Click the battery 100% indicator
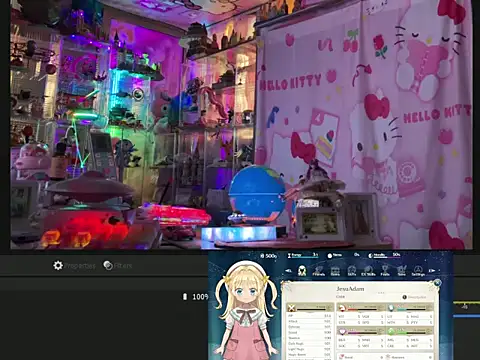Viewport: 480px width, 360px height. [x=196, y=297]
